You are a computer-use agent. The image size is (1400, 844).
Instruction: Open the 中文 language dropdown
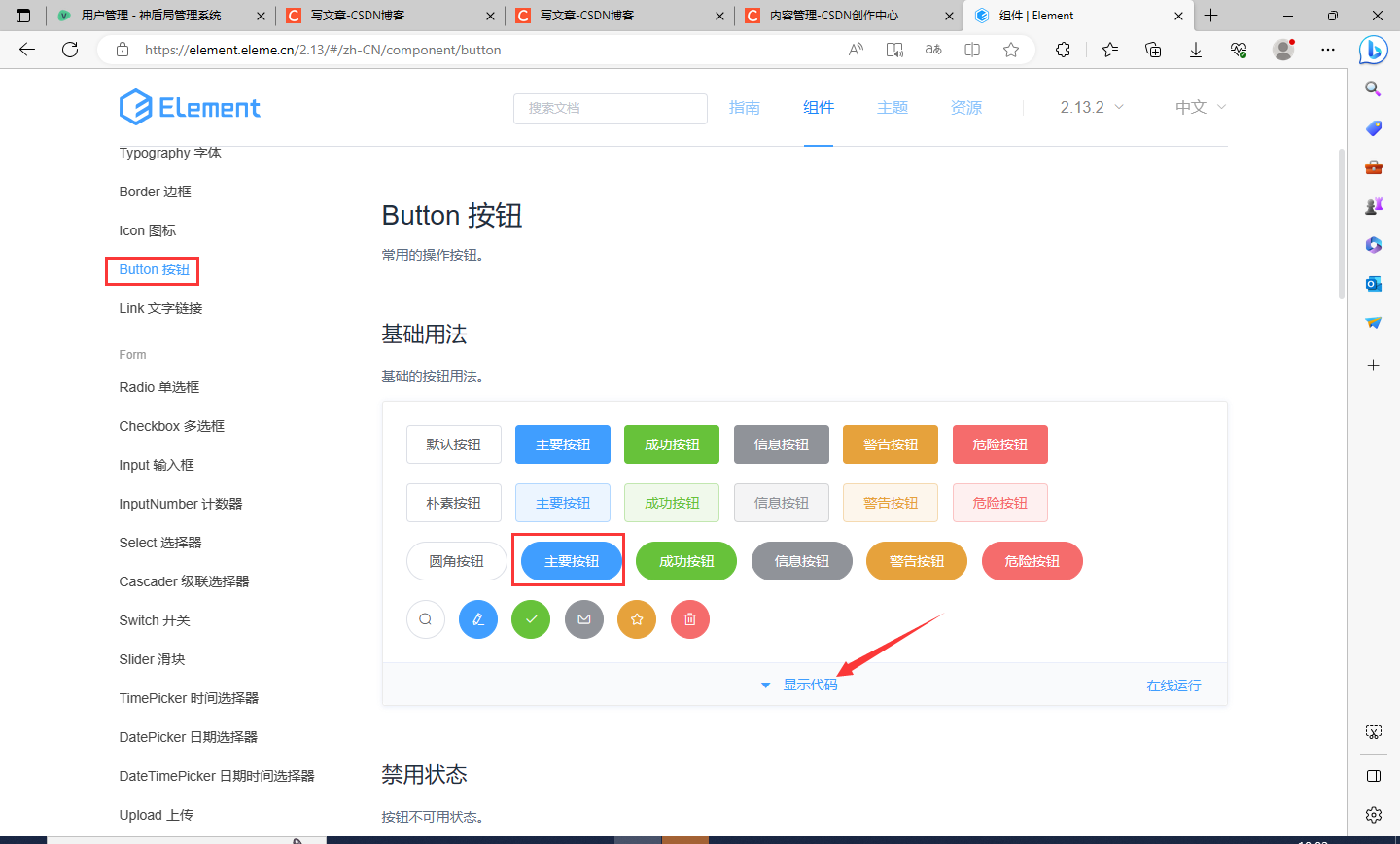(x=1201, y=107)
